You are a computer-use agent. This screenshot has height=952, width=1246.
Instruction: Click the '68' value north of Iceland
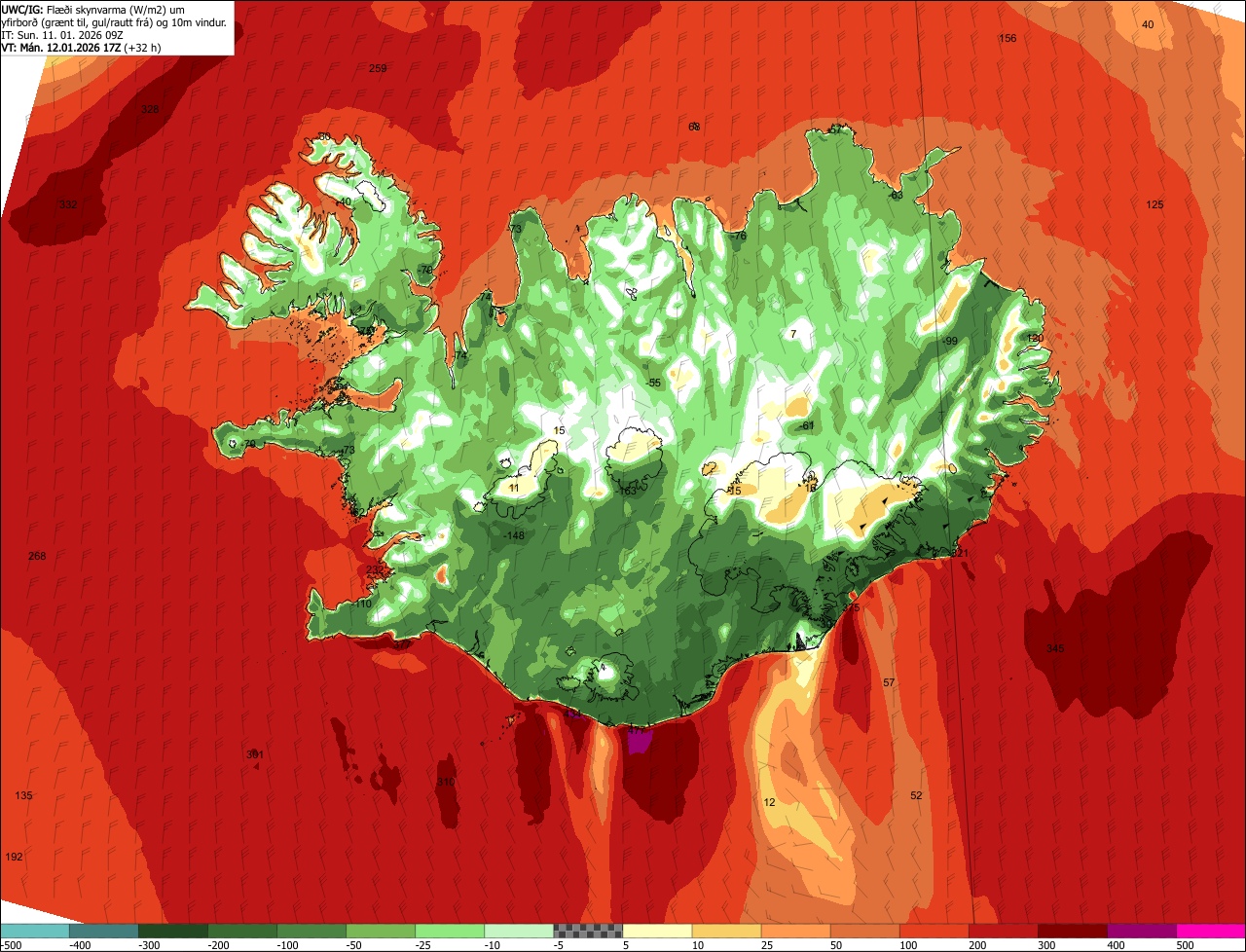click(x=694, y=127)
